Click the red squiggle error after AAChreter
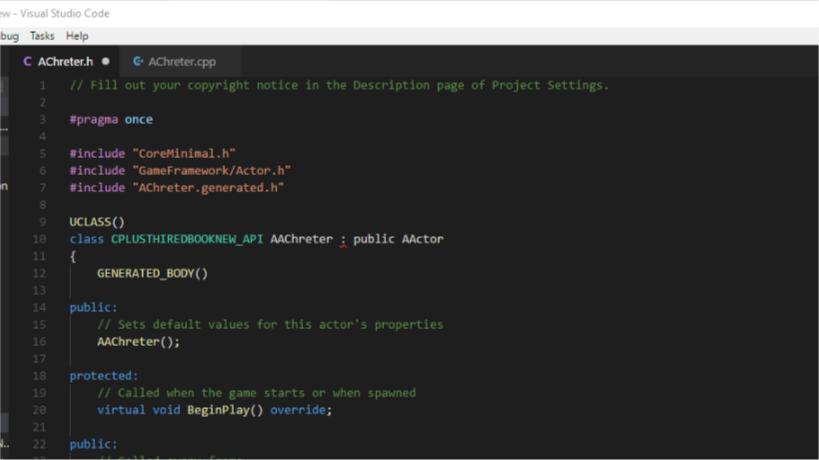 coord(342,242)
